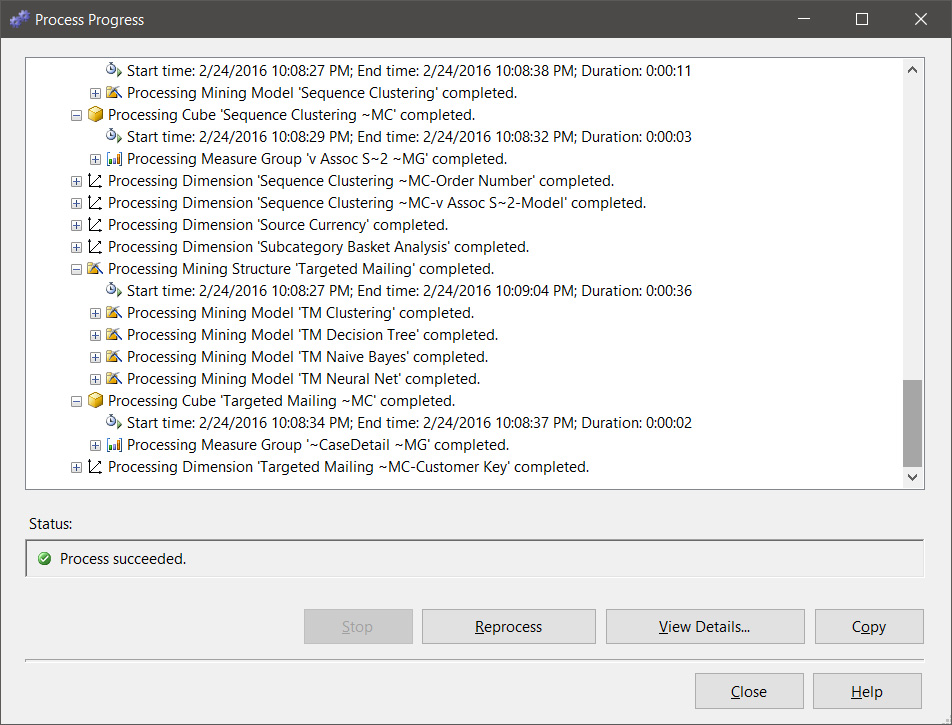Click the mining model icon for 'TM Neural Net'
952x725 pixels.
[x=113, y=378]
